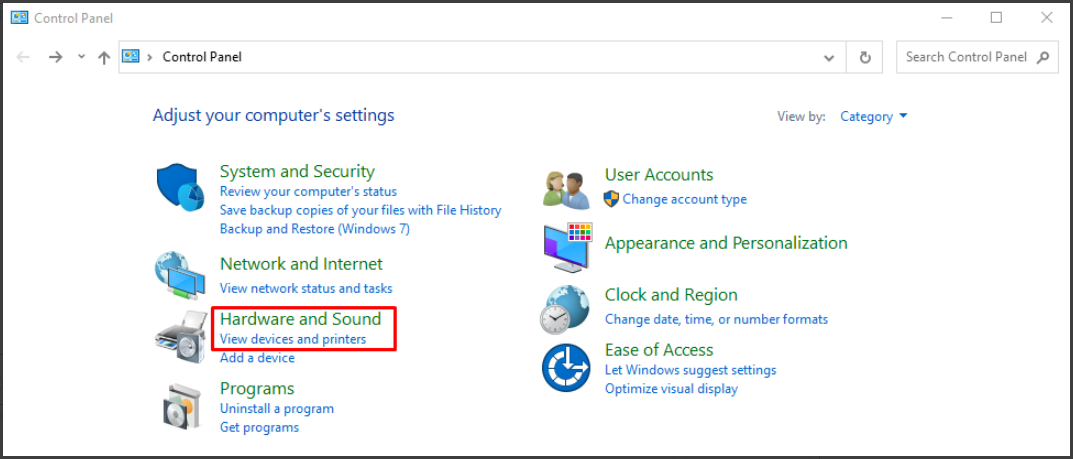Open Backup and Restore (Windows 7)
The image size is (1073, 459).
(315, 228)
